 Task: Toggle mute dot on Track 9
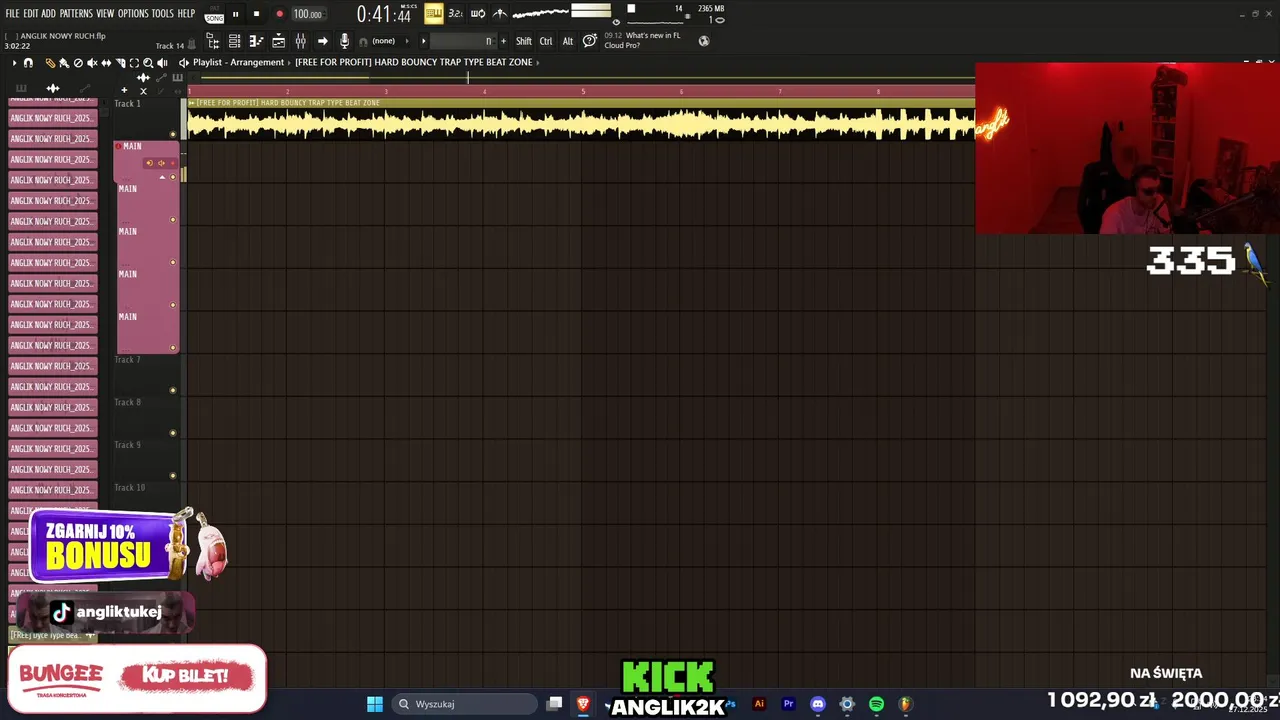[173, 475]
